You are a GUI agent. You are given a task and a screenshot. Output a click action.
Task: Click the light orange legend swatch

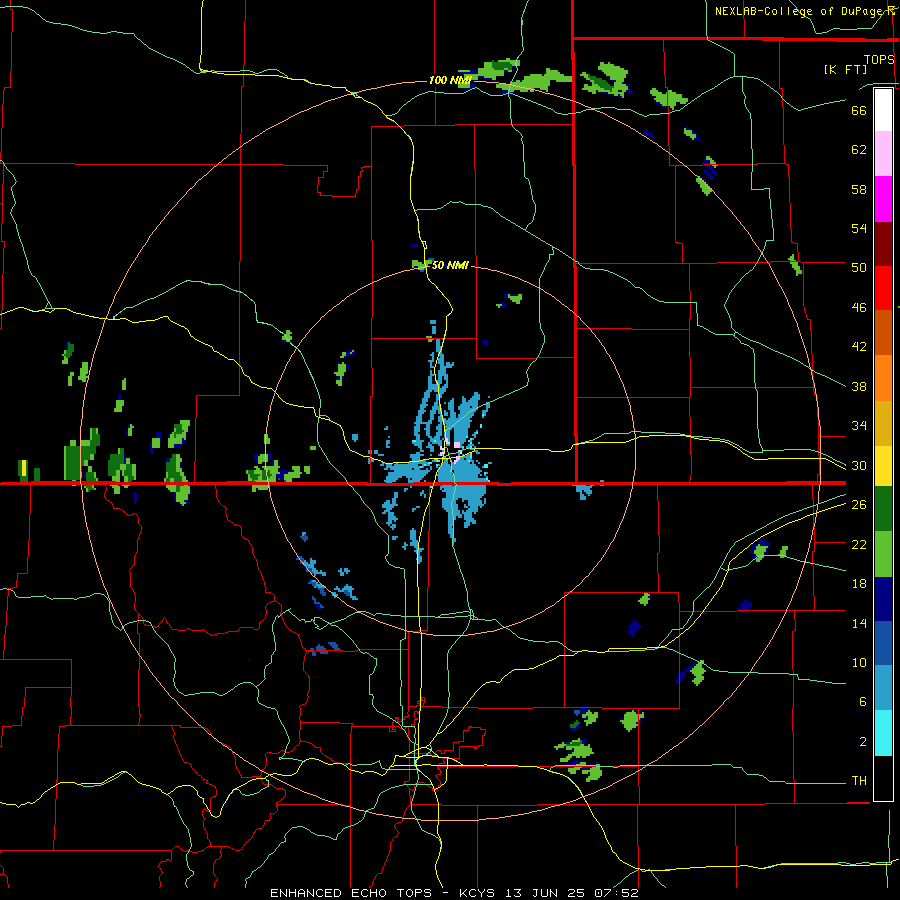[x=883, y=378]
